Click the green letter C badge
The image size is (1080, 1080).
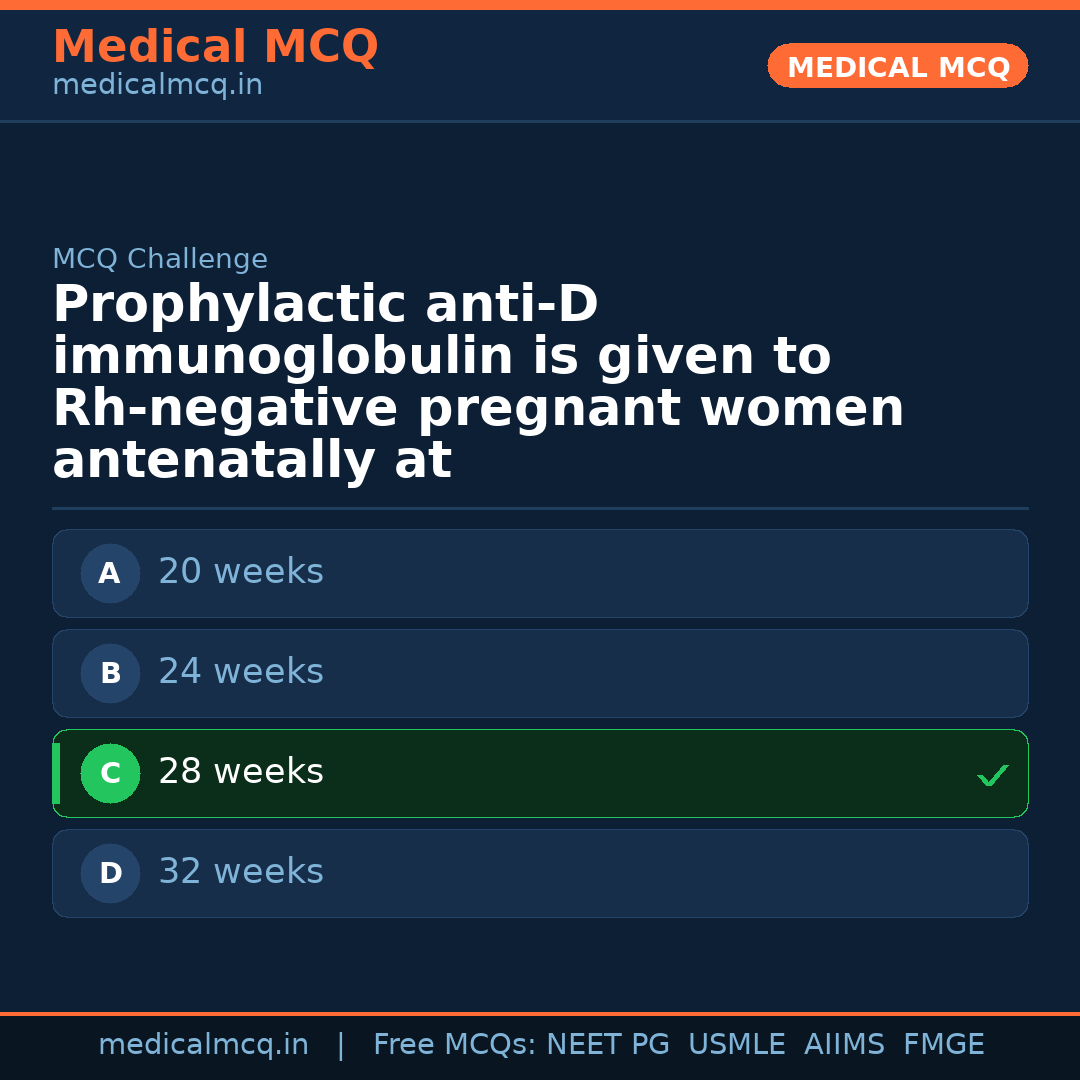click(x=110, y=773)
